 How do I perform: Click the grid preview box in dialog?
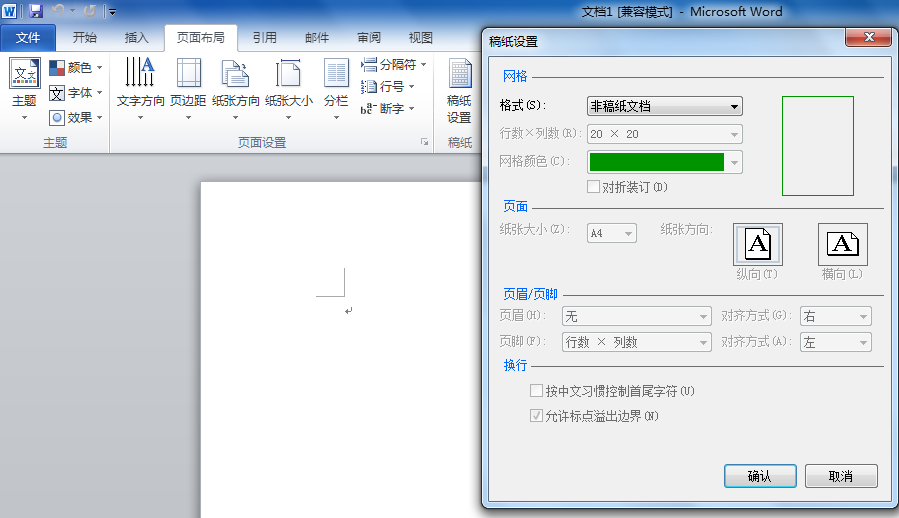coord(818,146)
